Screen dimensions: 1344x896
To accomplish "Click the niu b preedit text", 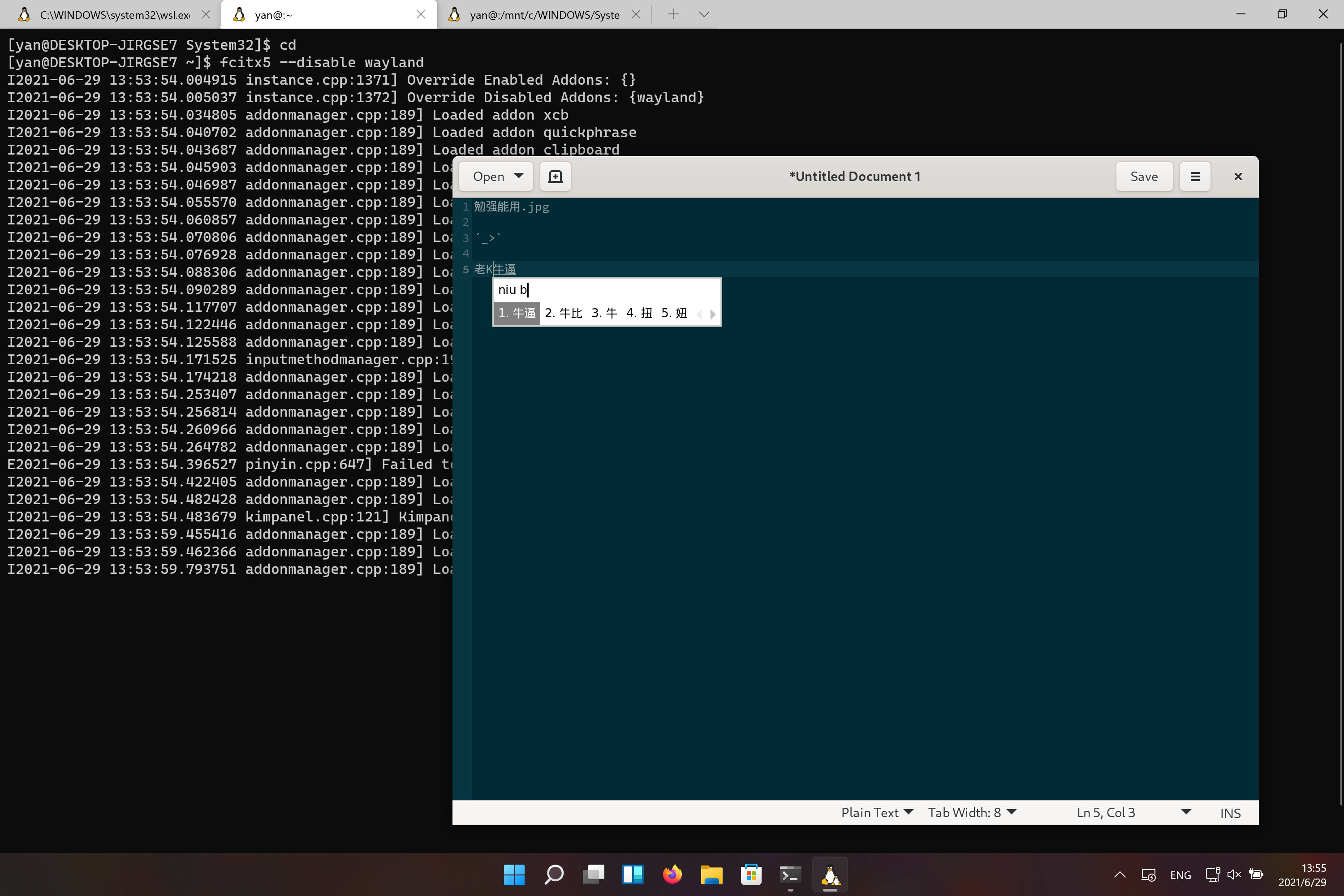I will click(513, 290).
